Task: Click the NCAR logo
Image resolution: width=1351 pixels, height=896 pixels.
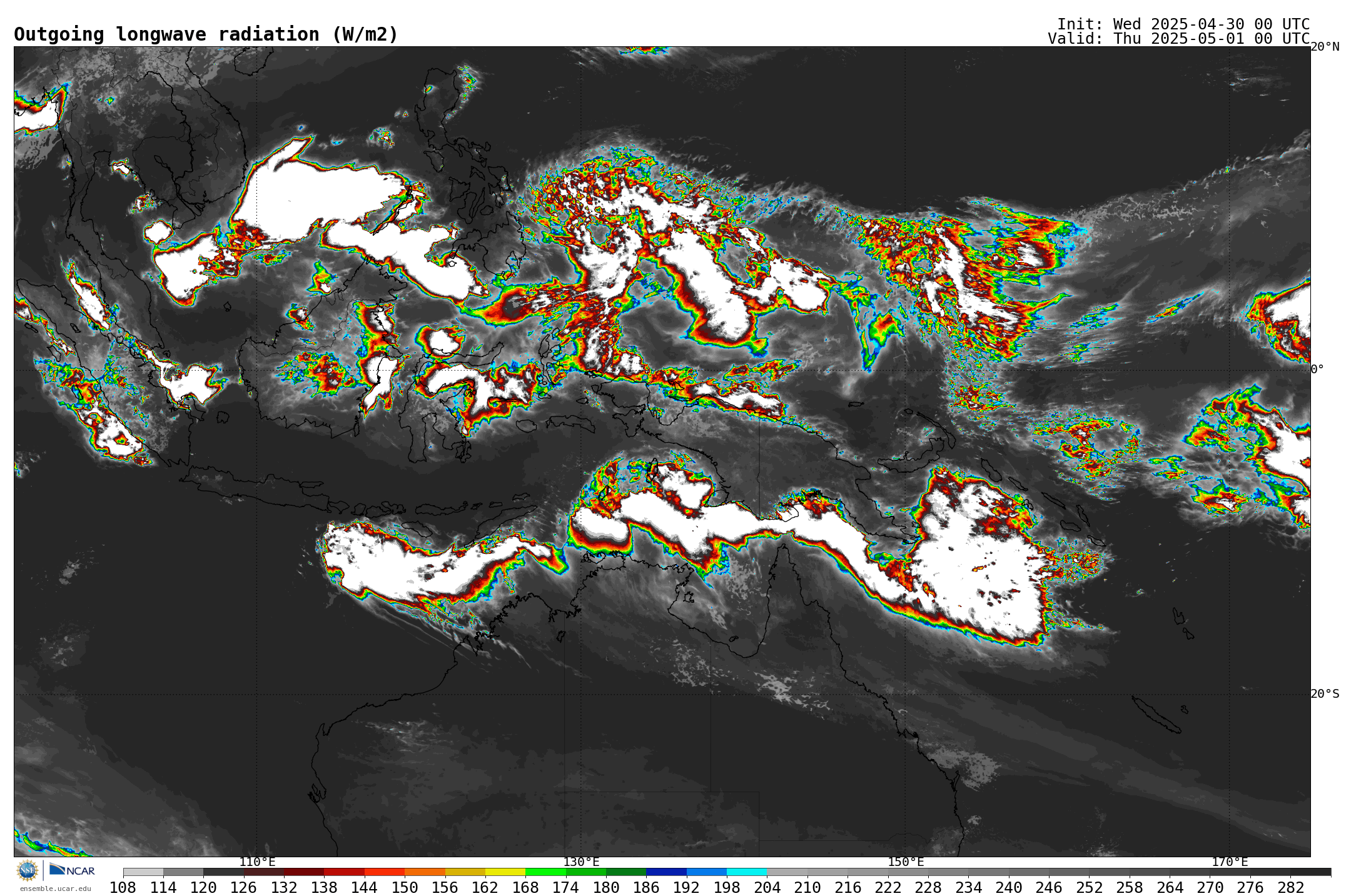Action: tap(72, 870)
